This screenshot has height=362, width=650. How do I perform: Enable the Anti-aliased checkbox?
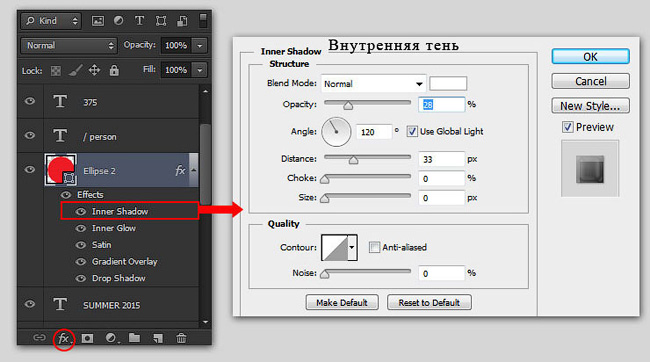374,247
